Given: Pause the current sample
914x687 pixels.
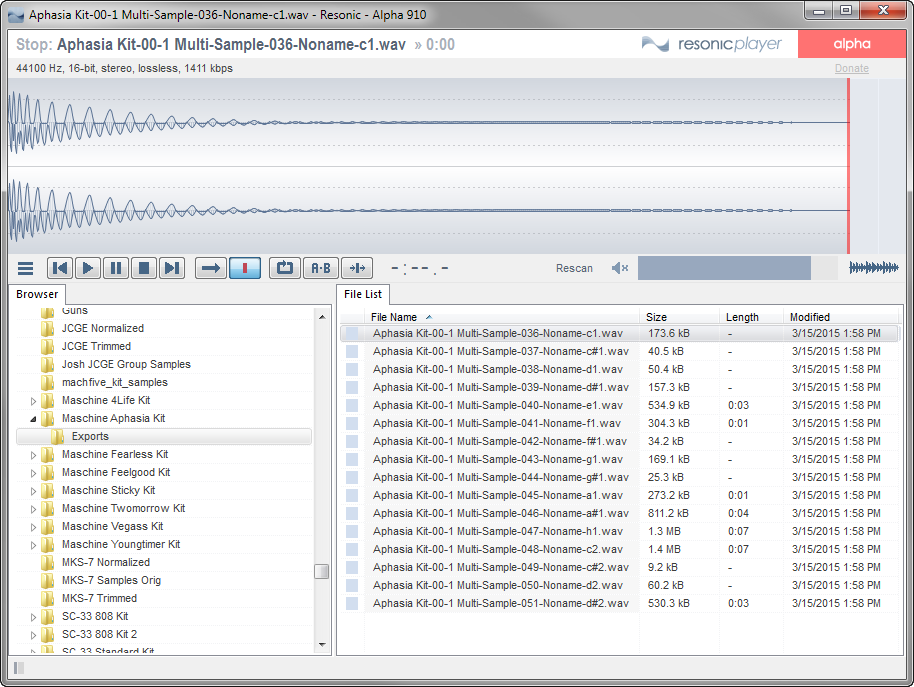Looking at the screenshot, I should click(115, 268).
